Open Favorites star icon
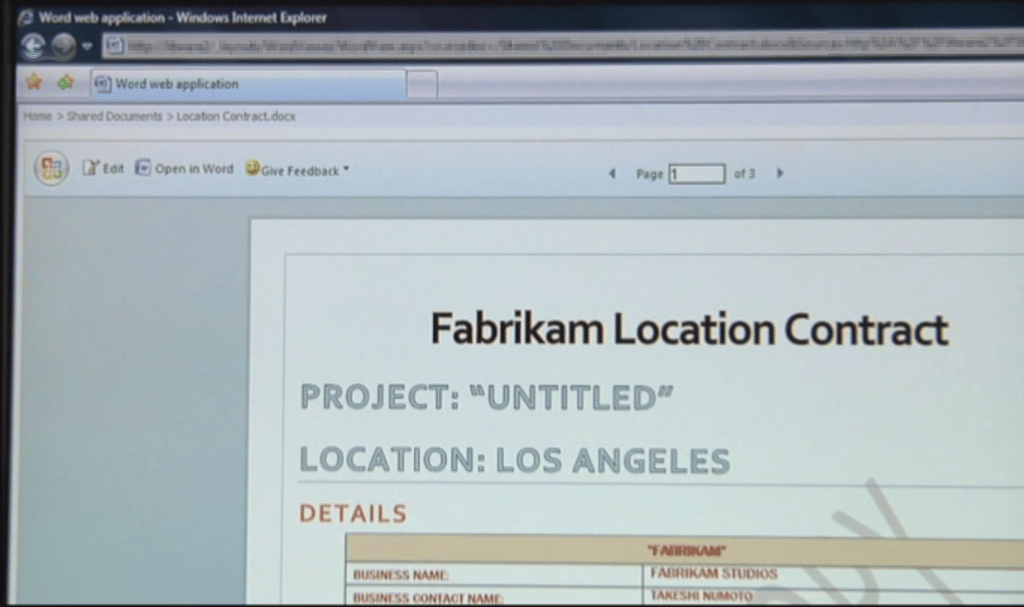This screenshot has height=607, width=1024. coord(34,82)
